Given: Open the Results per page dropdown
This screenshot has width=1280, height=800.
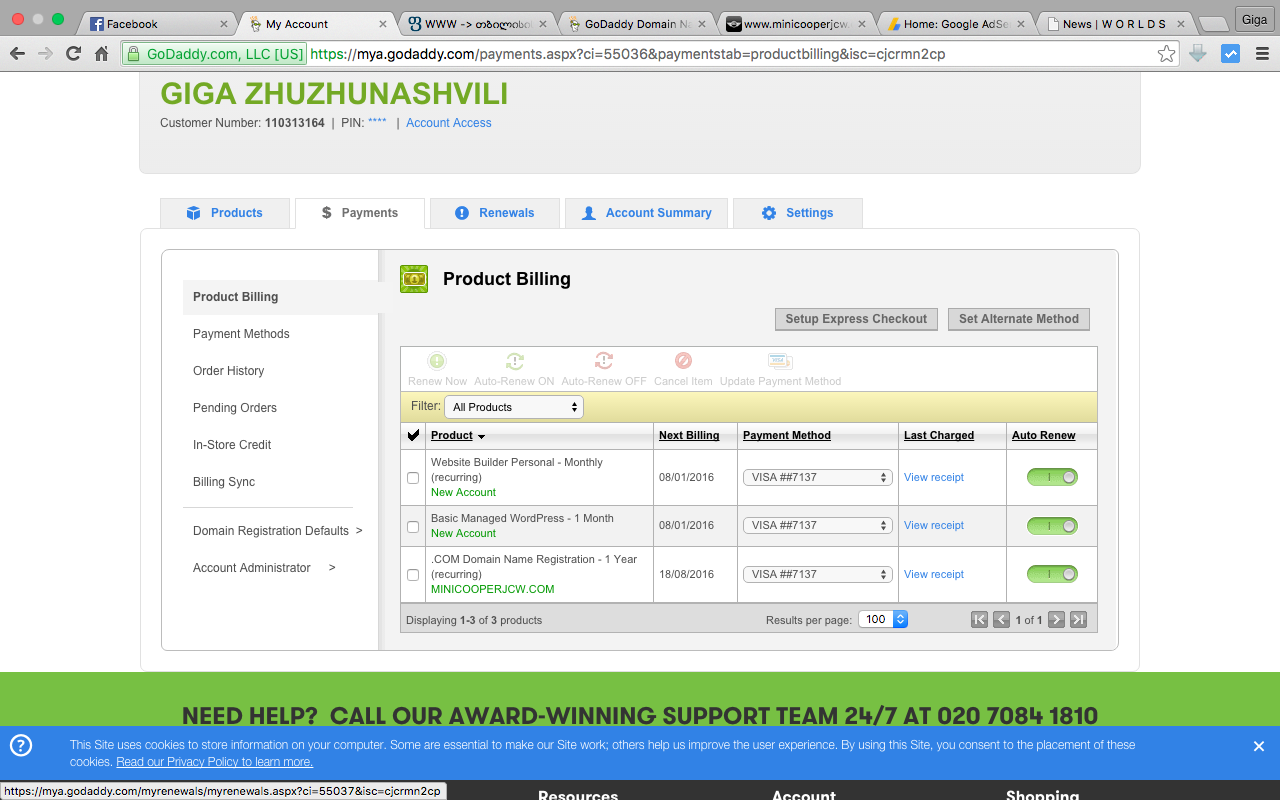Looking at the screenshot, I should 885,619.
